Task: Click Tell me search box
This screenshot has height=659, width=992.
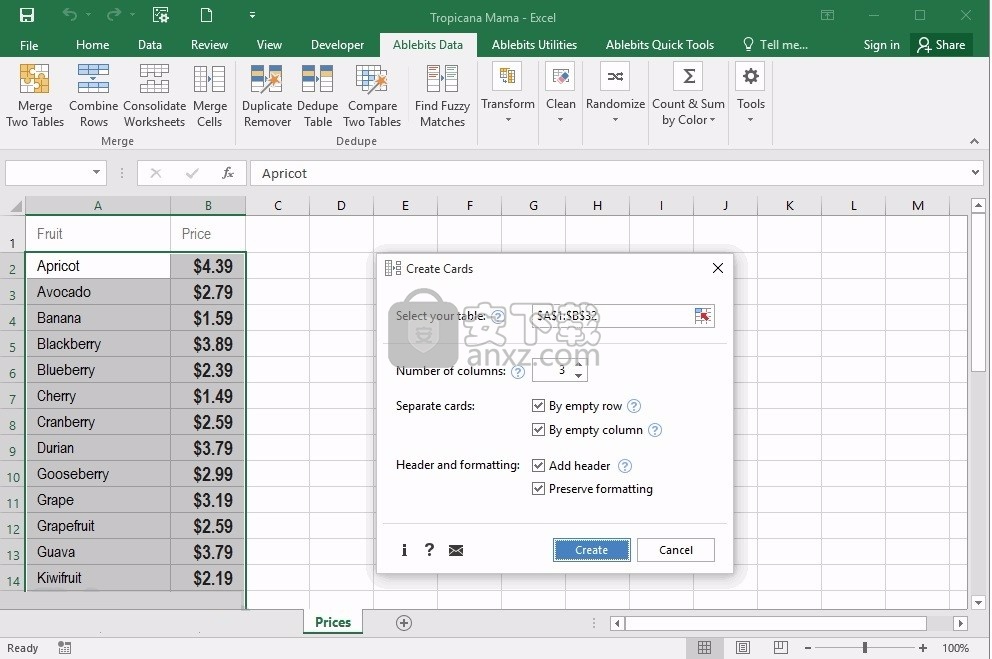Action: tap(776, 45)
